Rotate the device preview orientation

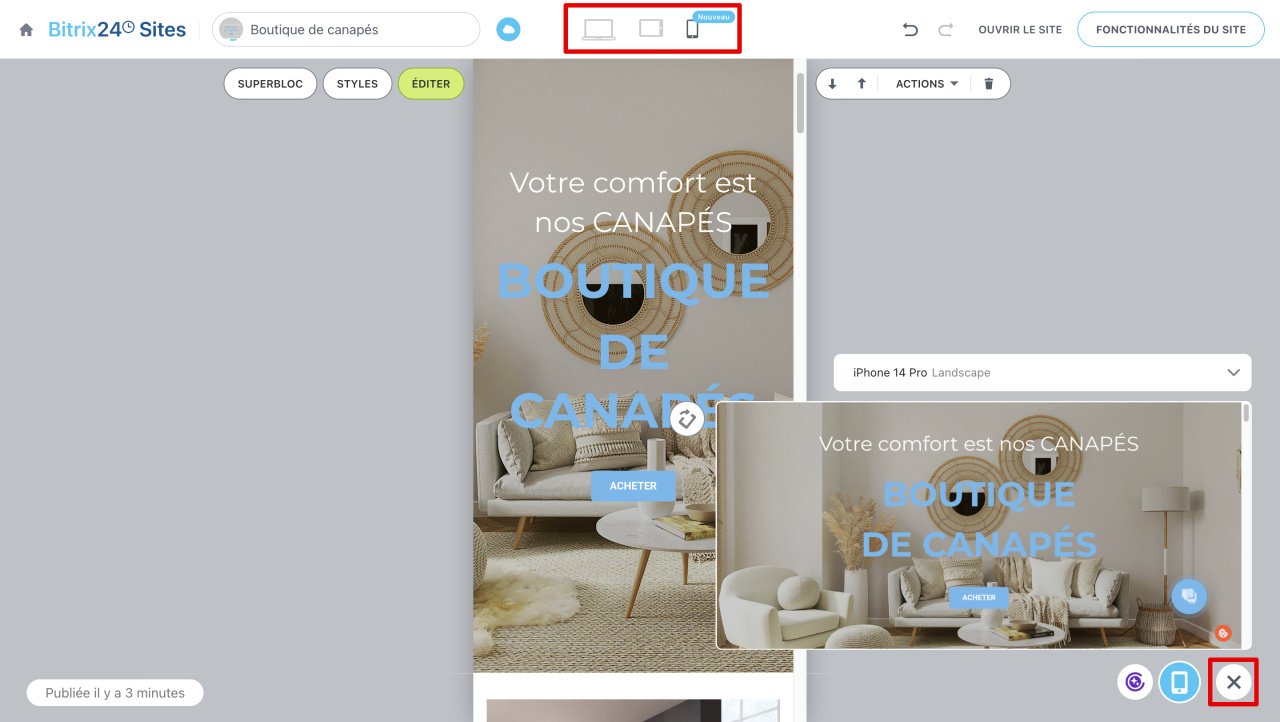[x=686, y=419]
